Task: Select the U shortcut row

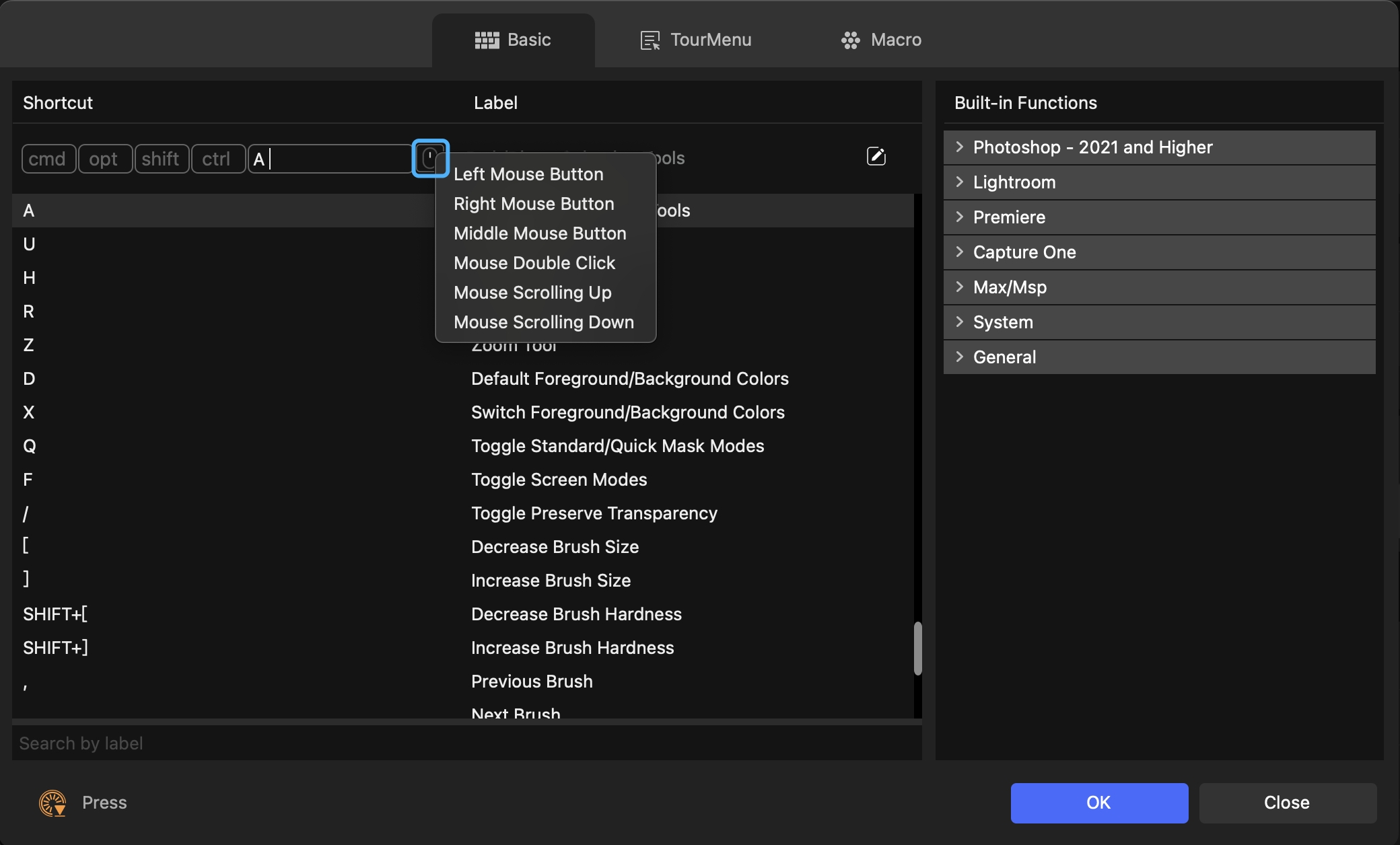Action: click(462, 244)
